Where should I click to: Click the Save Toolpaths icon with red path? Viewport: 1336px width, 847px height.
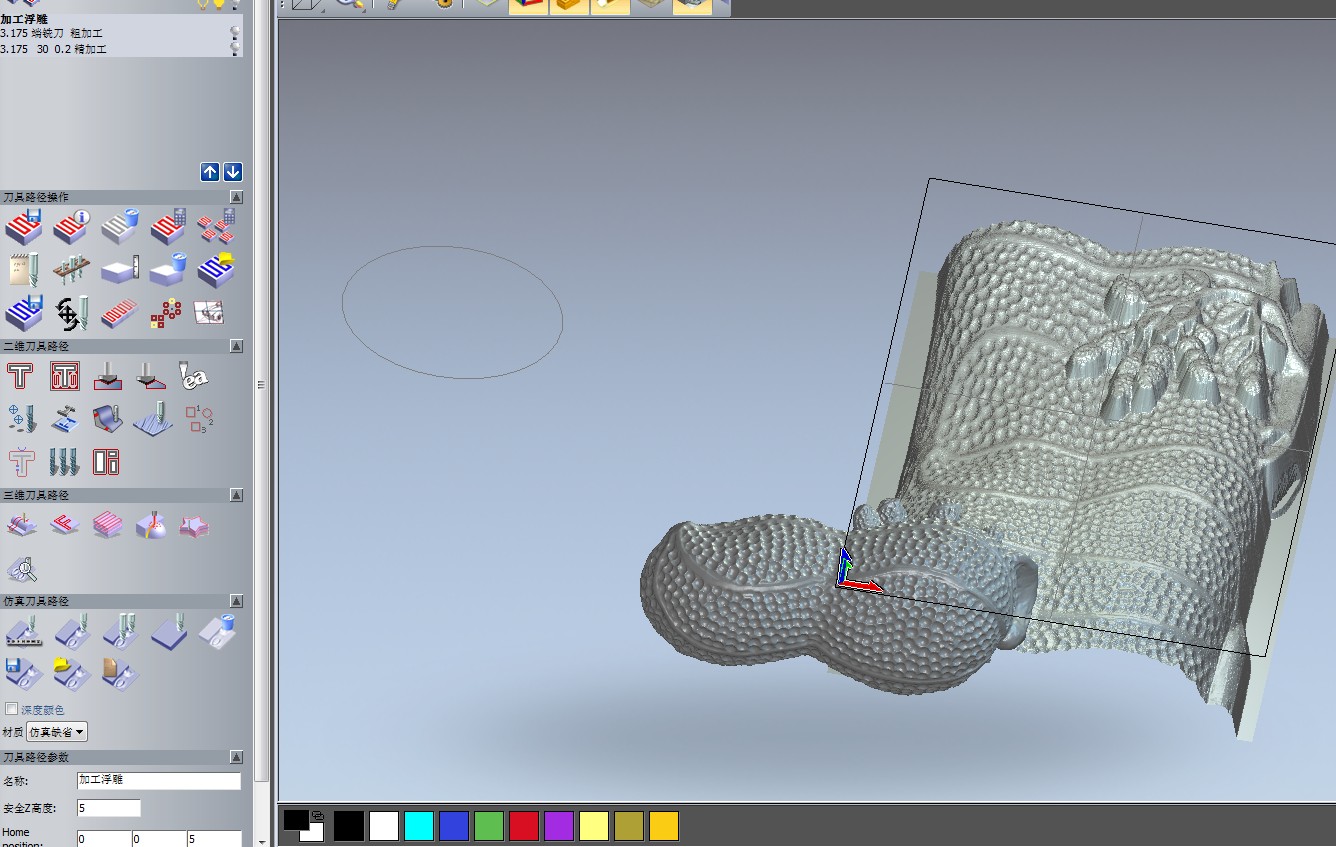coord(23,228)
